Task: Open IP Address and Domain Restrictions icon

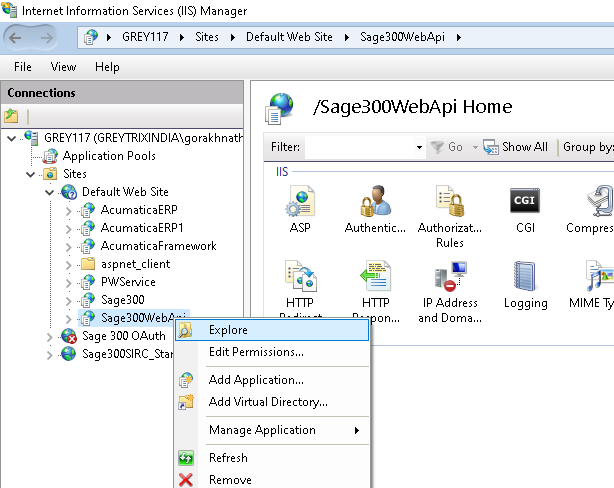Action: click(450, 275)
